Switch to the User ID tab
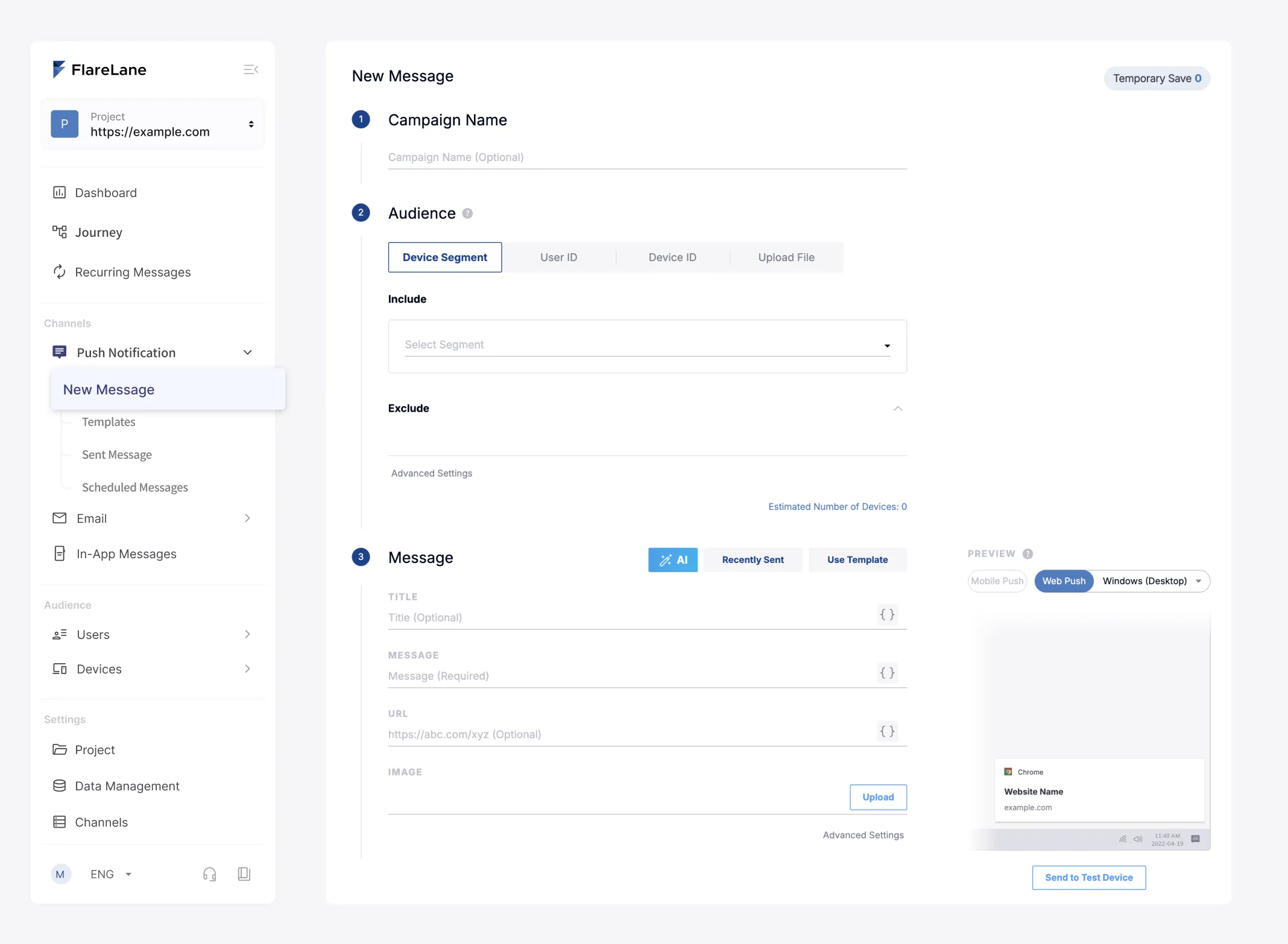This screenshot has width=1288, height=944. (x=558, y=257)
